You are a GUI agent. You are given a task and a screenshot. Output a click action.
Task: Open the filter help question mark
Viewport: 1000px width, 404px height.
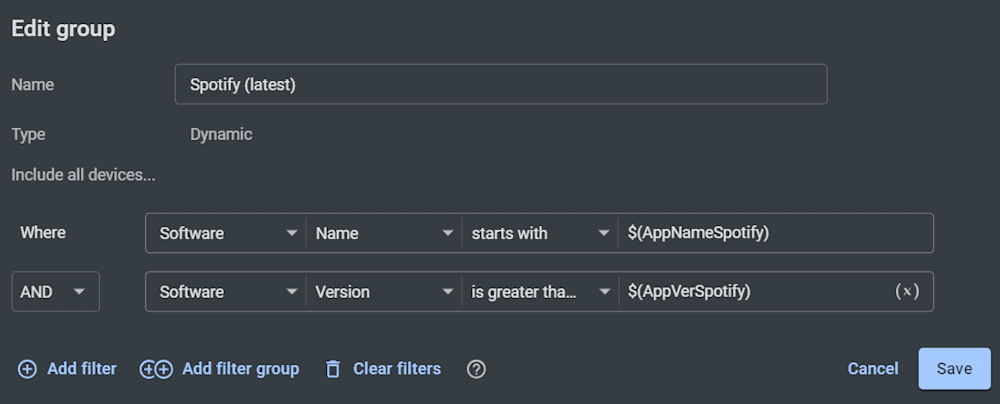[x=476, y=369]
